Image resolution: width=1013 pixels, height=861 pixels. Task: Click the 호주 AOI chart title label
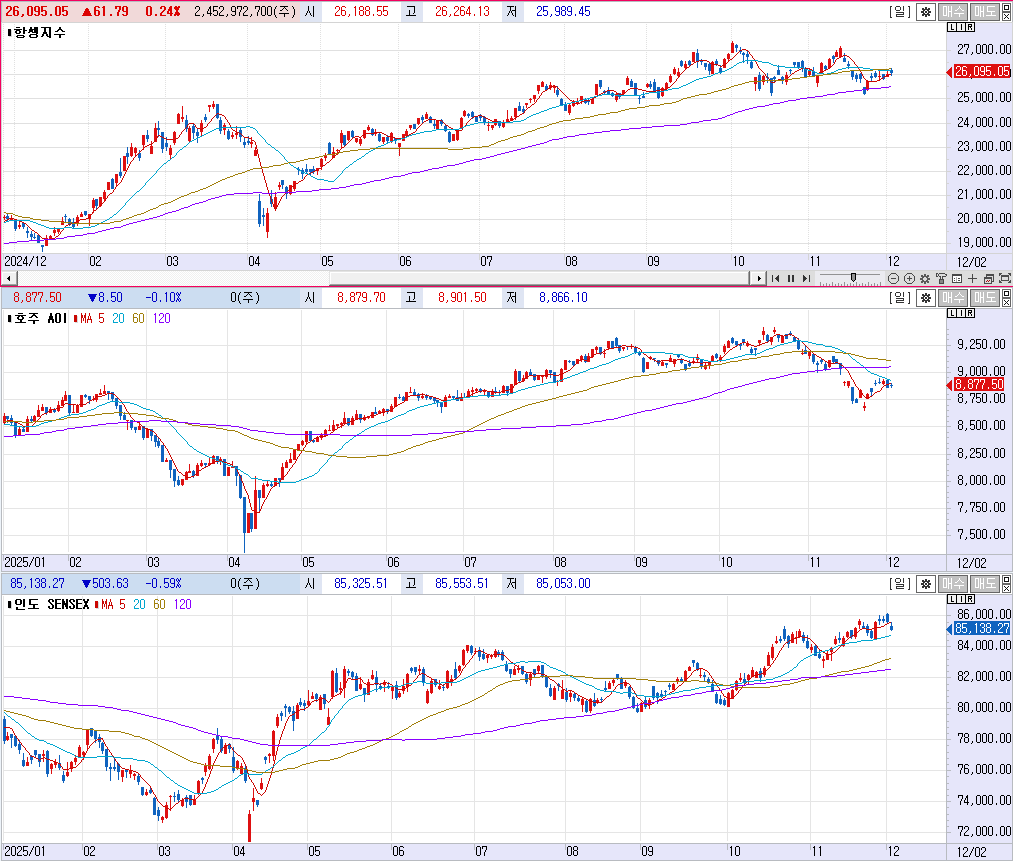(x=40, y=318)
